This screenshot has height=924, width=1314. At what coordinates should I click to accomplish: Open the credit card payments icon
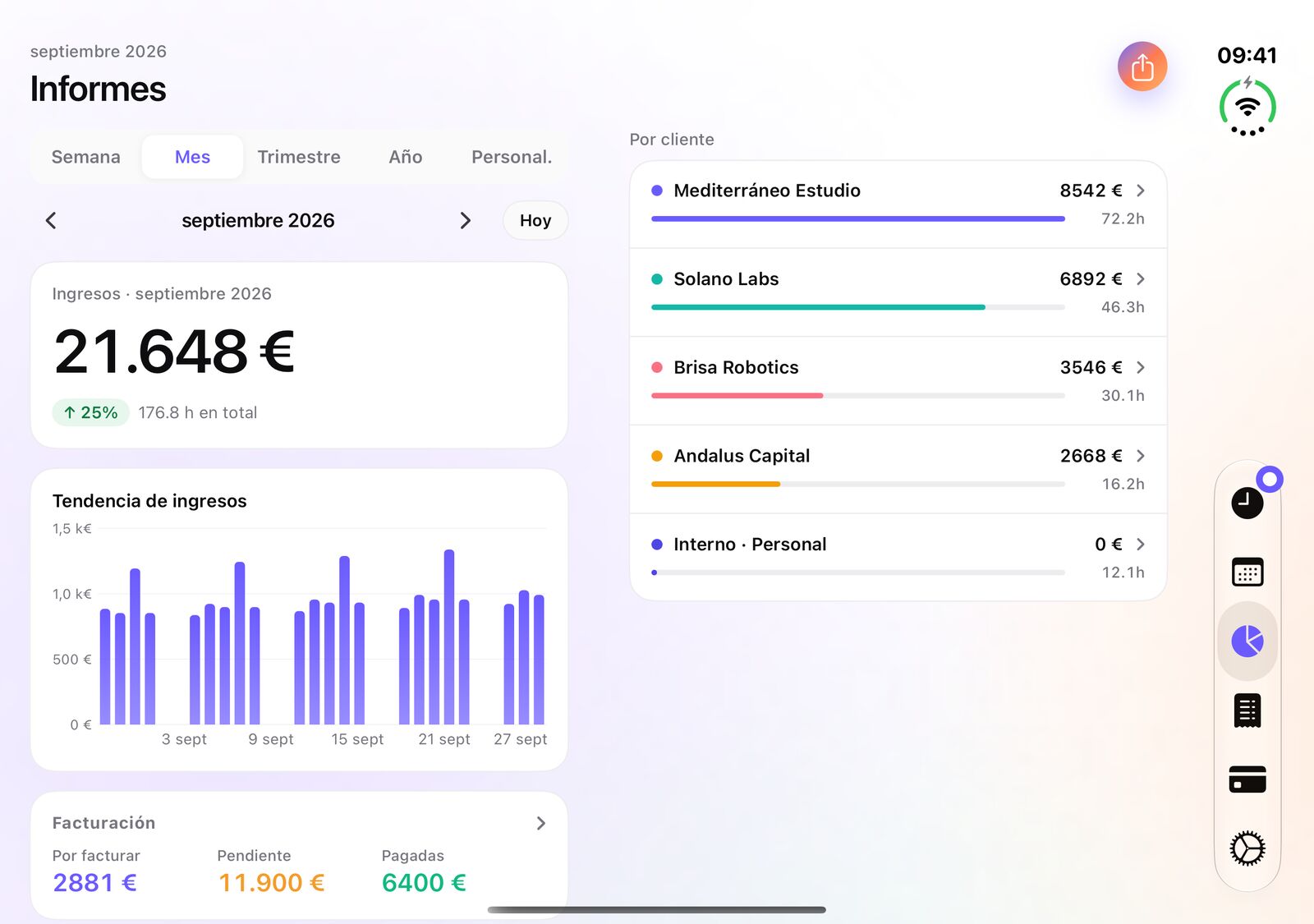click(x=1247, y=779)
